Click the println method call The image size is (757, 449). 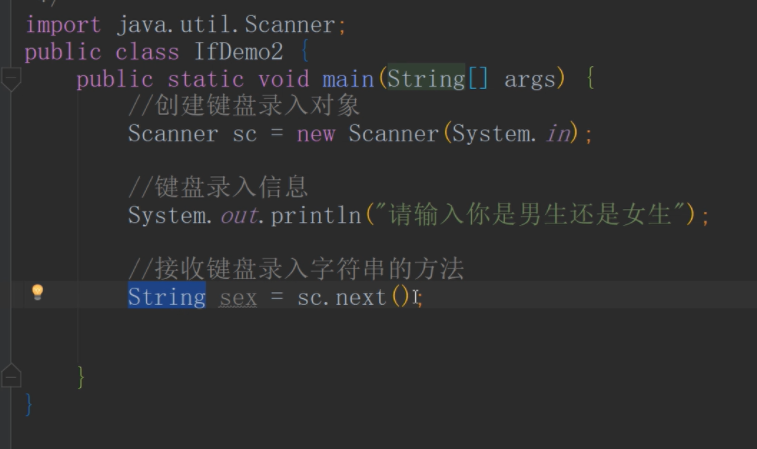coord(316,215)
